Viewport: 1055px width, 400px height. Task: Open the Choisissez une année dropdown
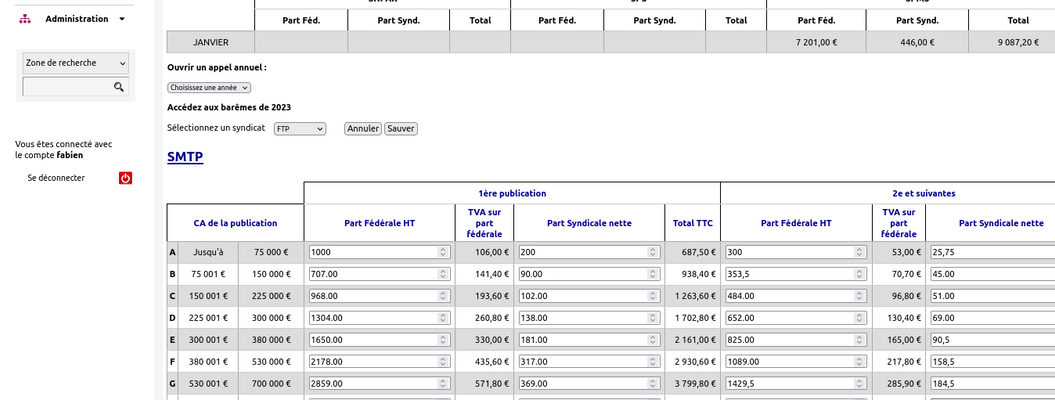(209, 87)
